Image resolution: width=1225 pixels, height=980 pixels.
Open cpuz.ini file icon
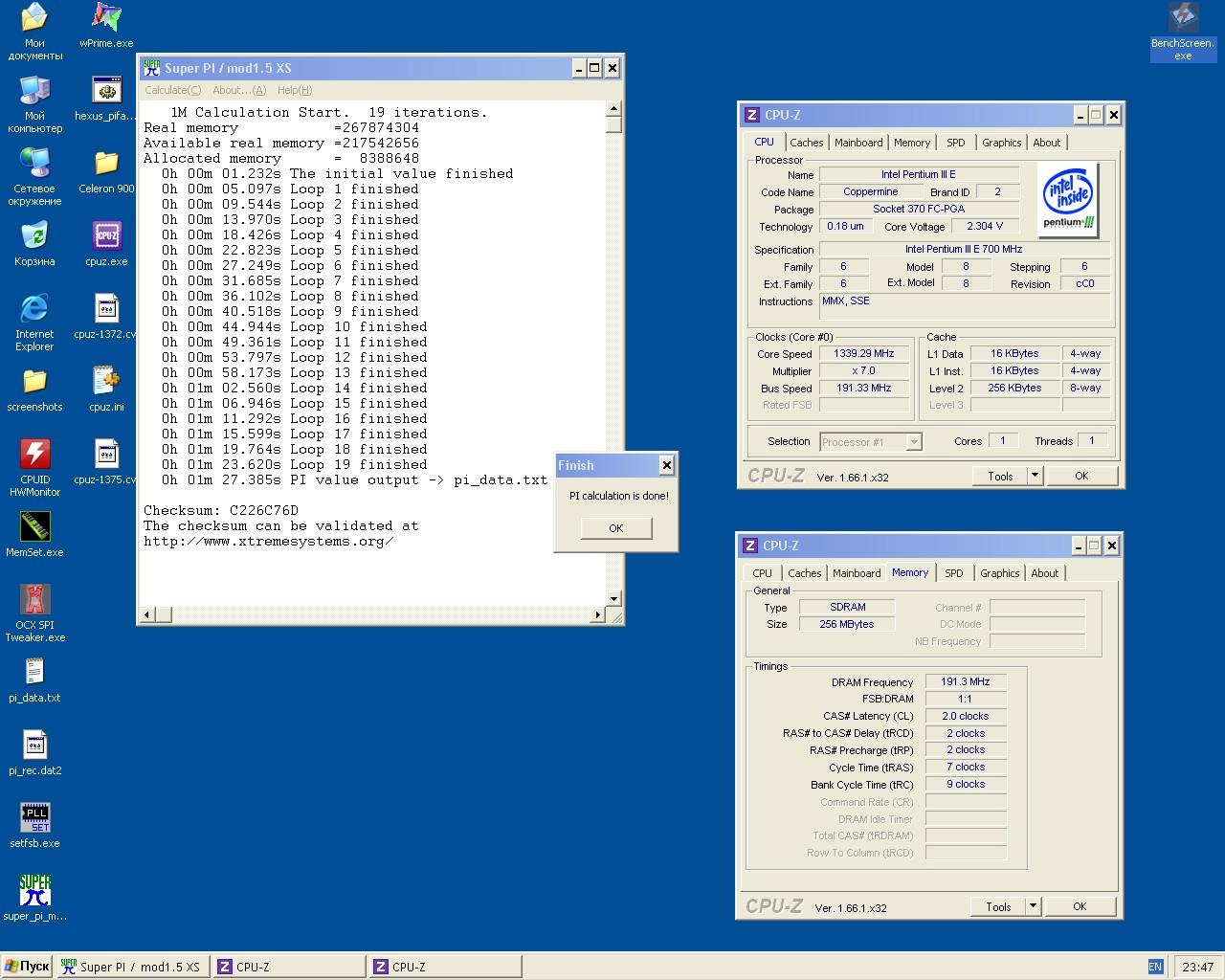coord(106,390)
